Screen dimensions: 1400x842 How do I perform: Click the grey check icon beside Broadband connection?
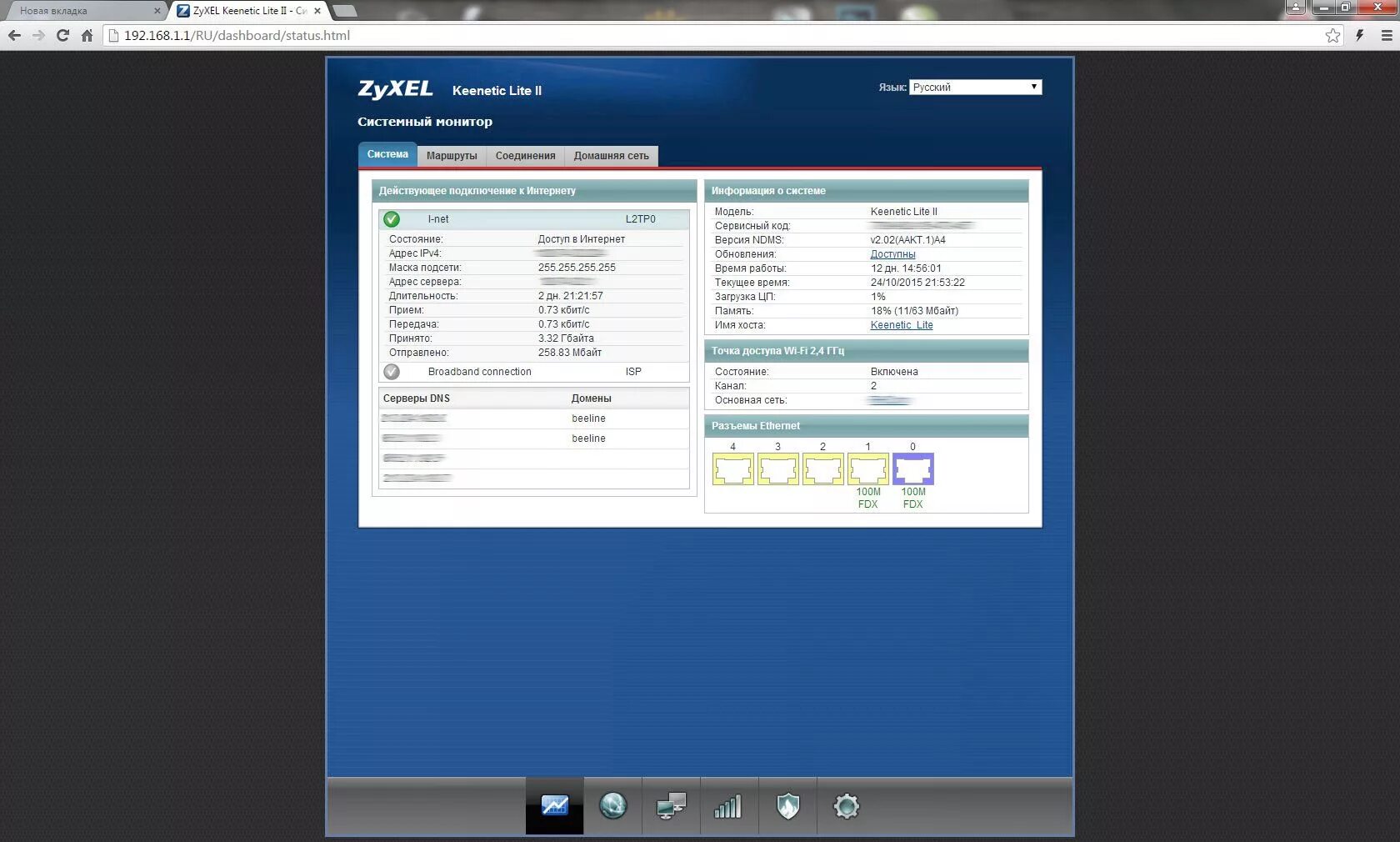tap(392, 372)
